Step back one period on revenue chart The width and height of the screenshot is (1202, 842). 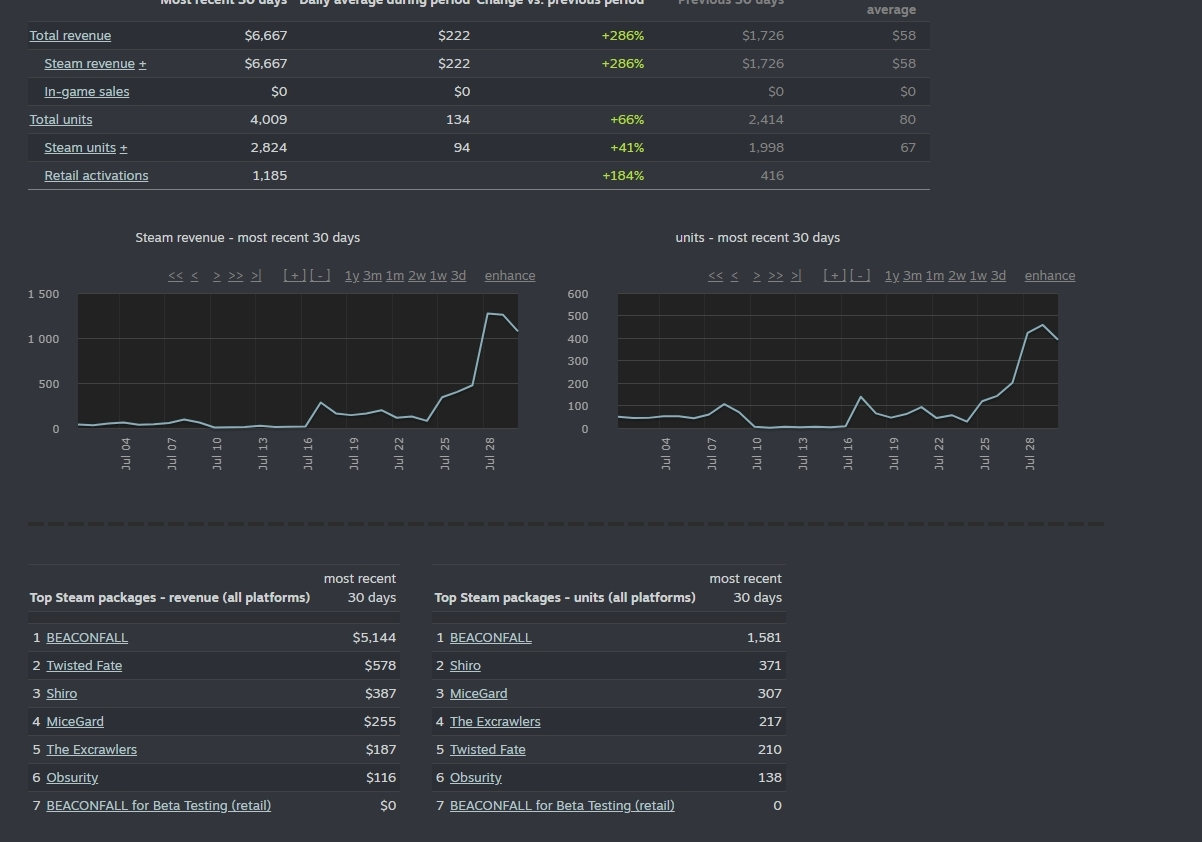[194, 276]
